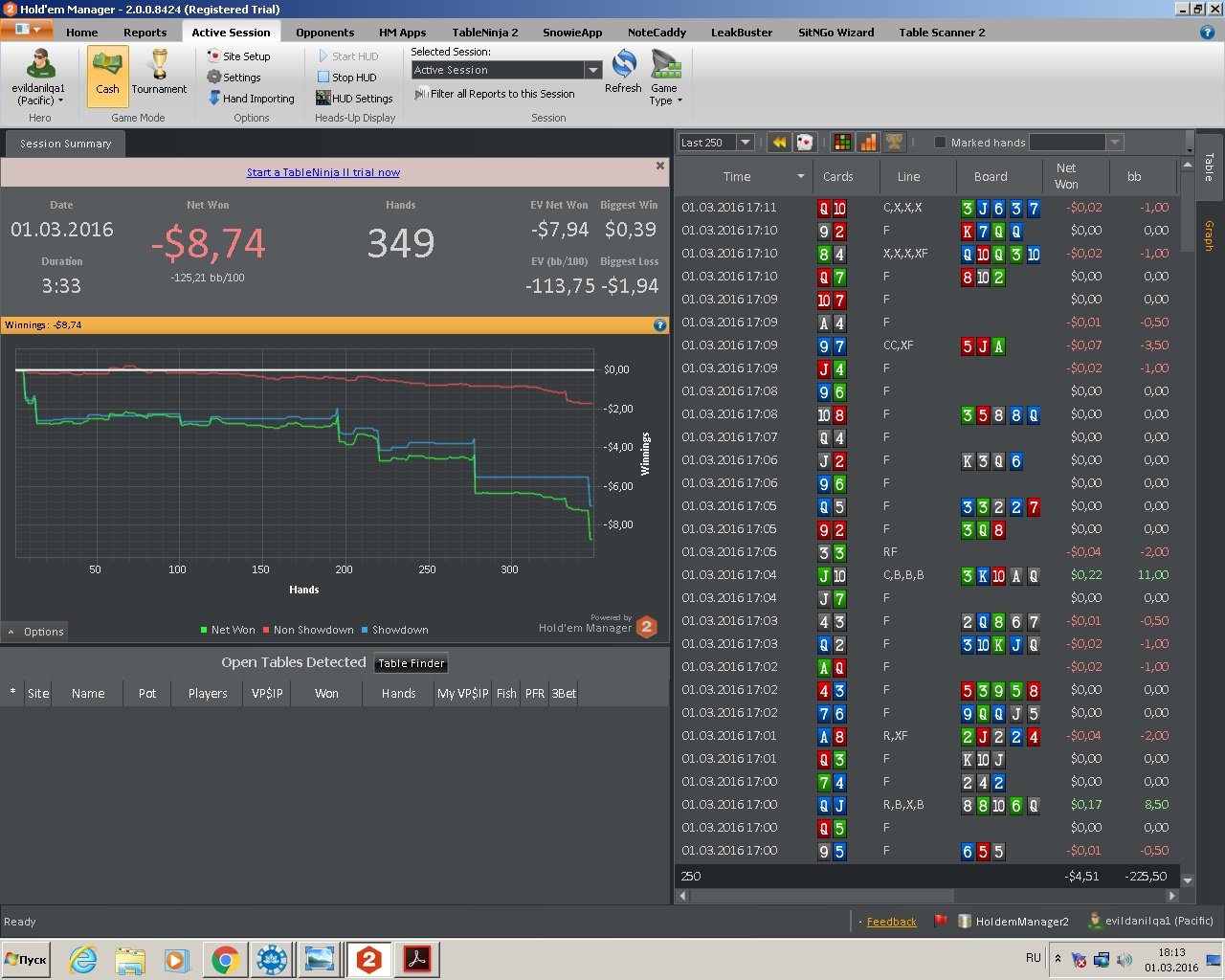The image size is (1225, 980).
Task: Sort open tables by VP$IP column
Action: pyautogui.click(x=267, y=694)
